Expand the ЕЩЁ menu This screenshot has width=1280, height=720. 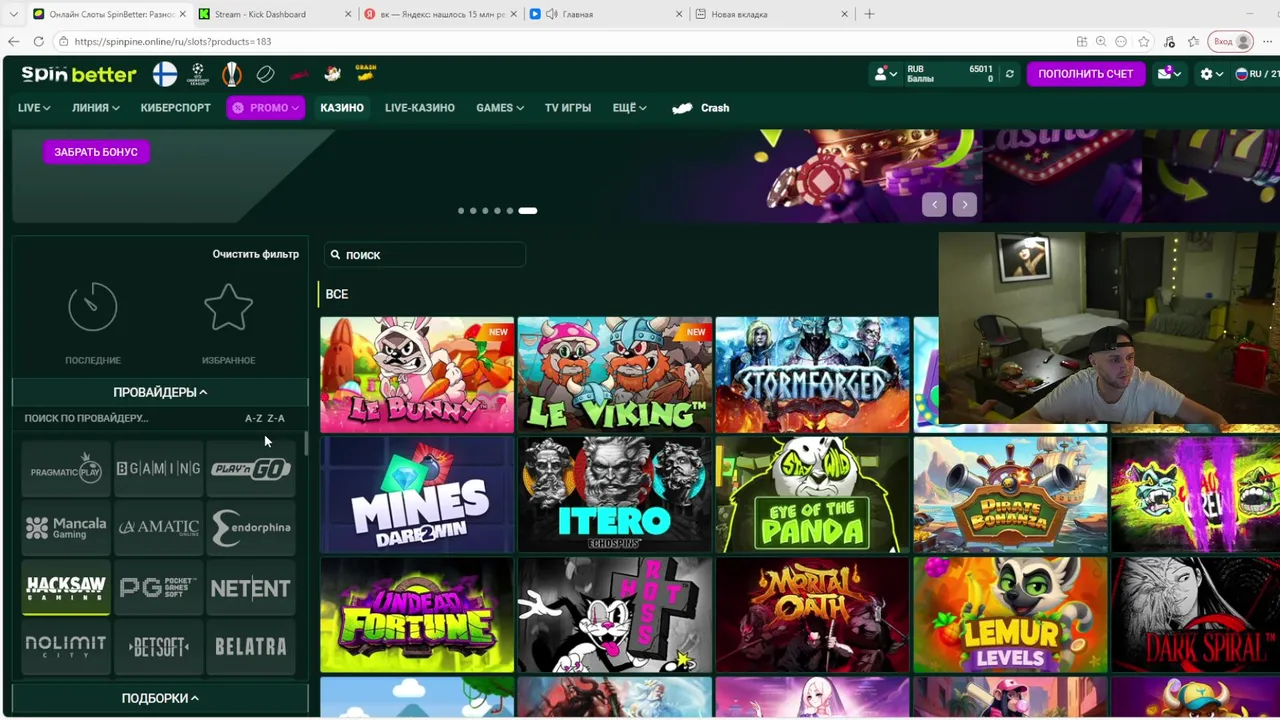point(629,108)
